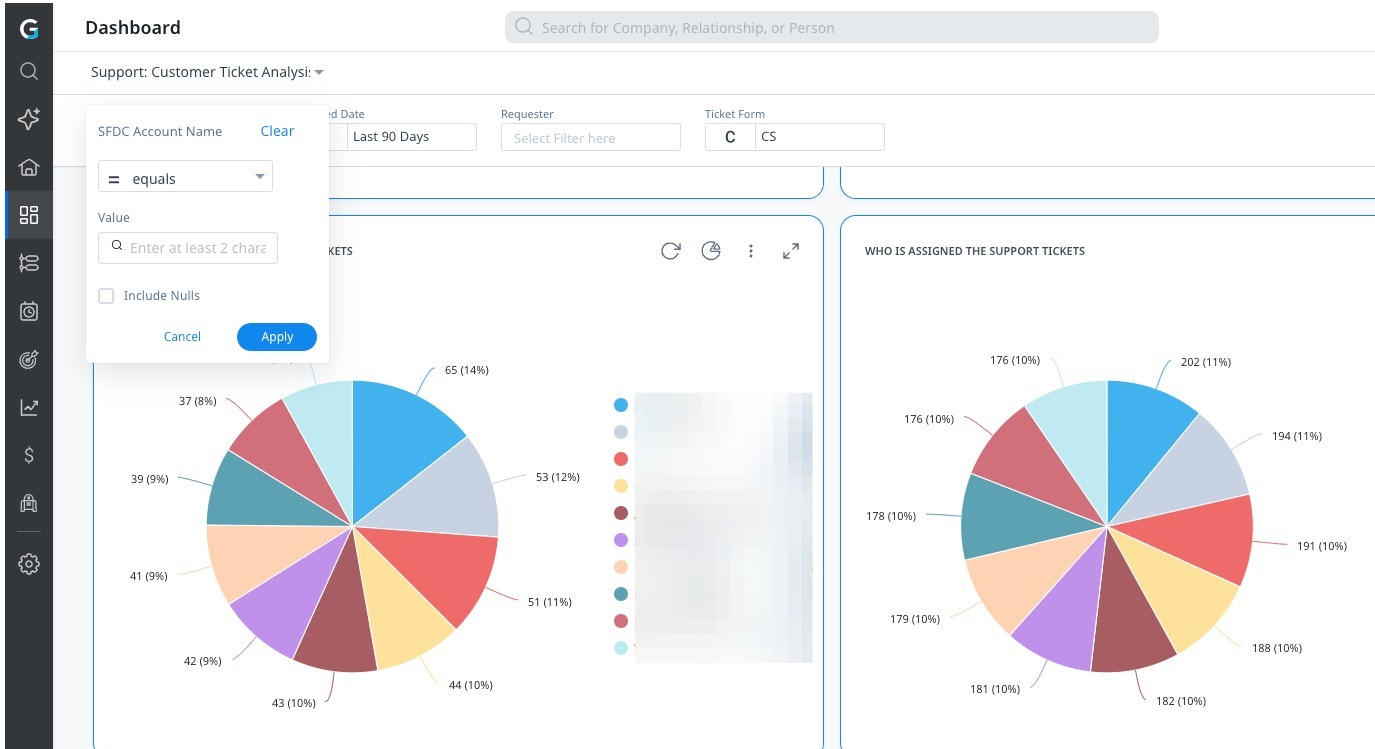Image resolution: width=1375 pixels, height=749 pixels.
Task: Click the 42 (9%) data label
Action: tap(203, 661)
